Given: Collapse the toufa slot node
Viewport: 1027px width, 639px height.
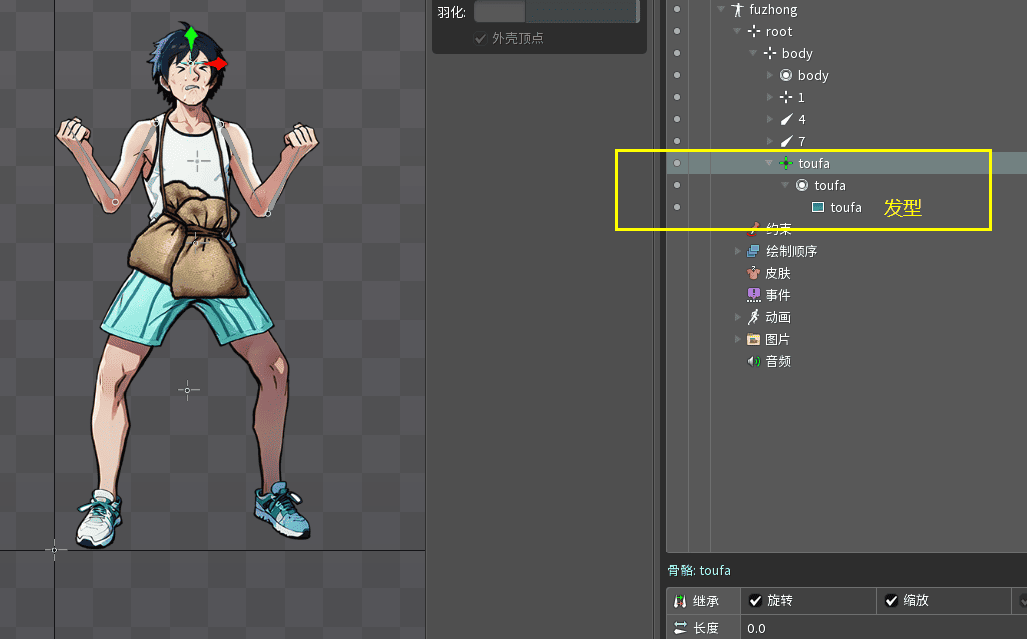Looking at the screenshot, I should click(x=785, y=185).
